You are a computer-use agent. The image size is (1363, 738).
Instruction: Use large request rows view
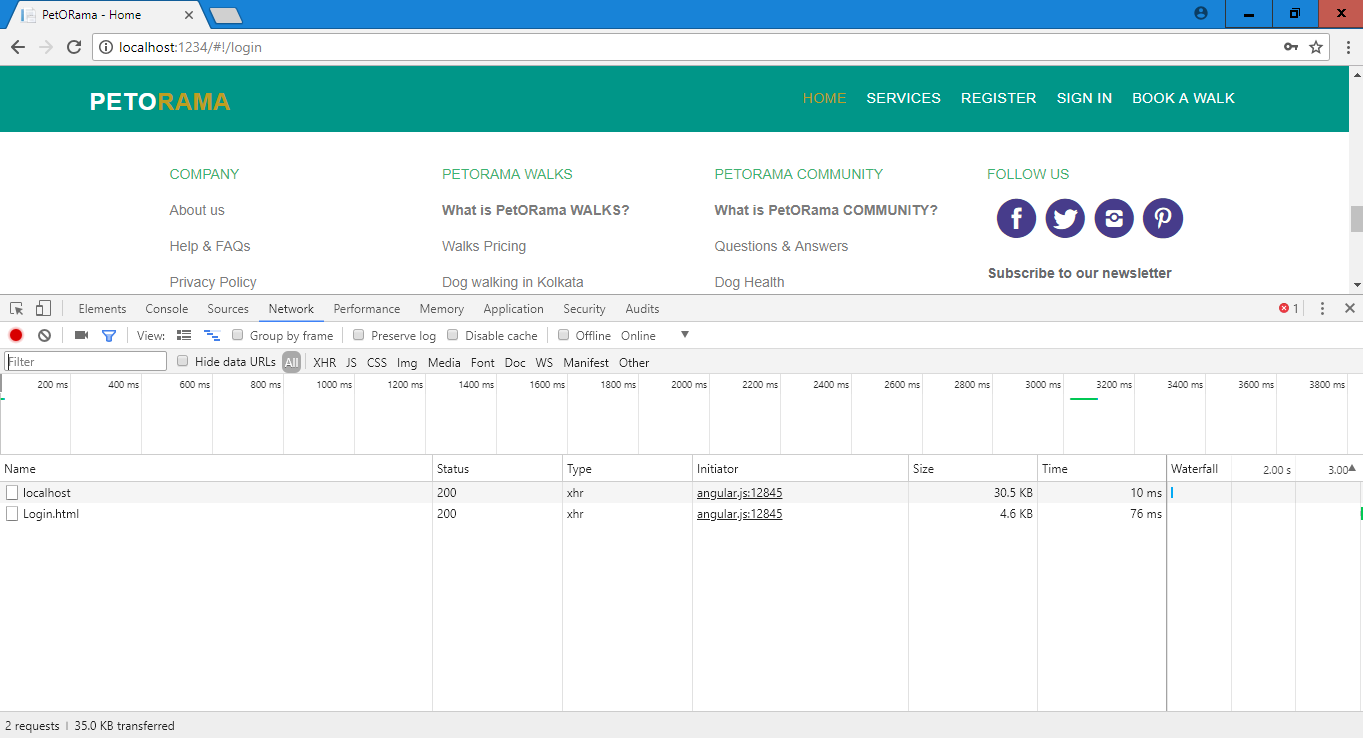[184, 335]
